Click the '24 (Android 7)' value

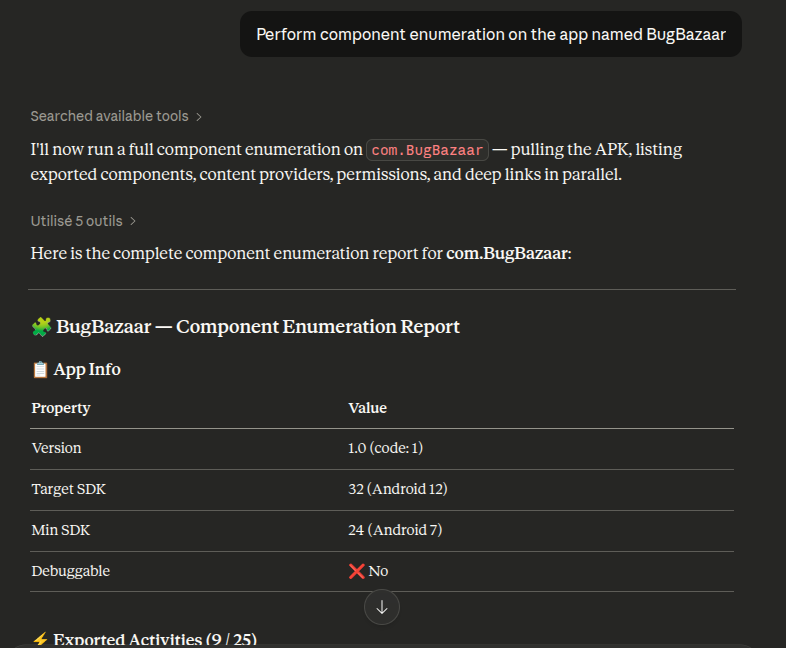[x=394, y=530]
